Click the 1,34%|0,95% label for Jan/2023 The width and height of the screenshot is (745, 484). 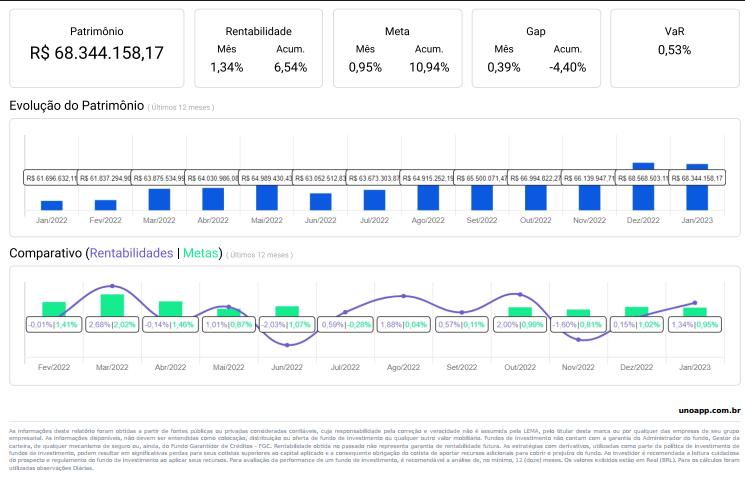695,325
